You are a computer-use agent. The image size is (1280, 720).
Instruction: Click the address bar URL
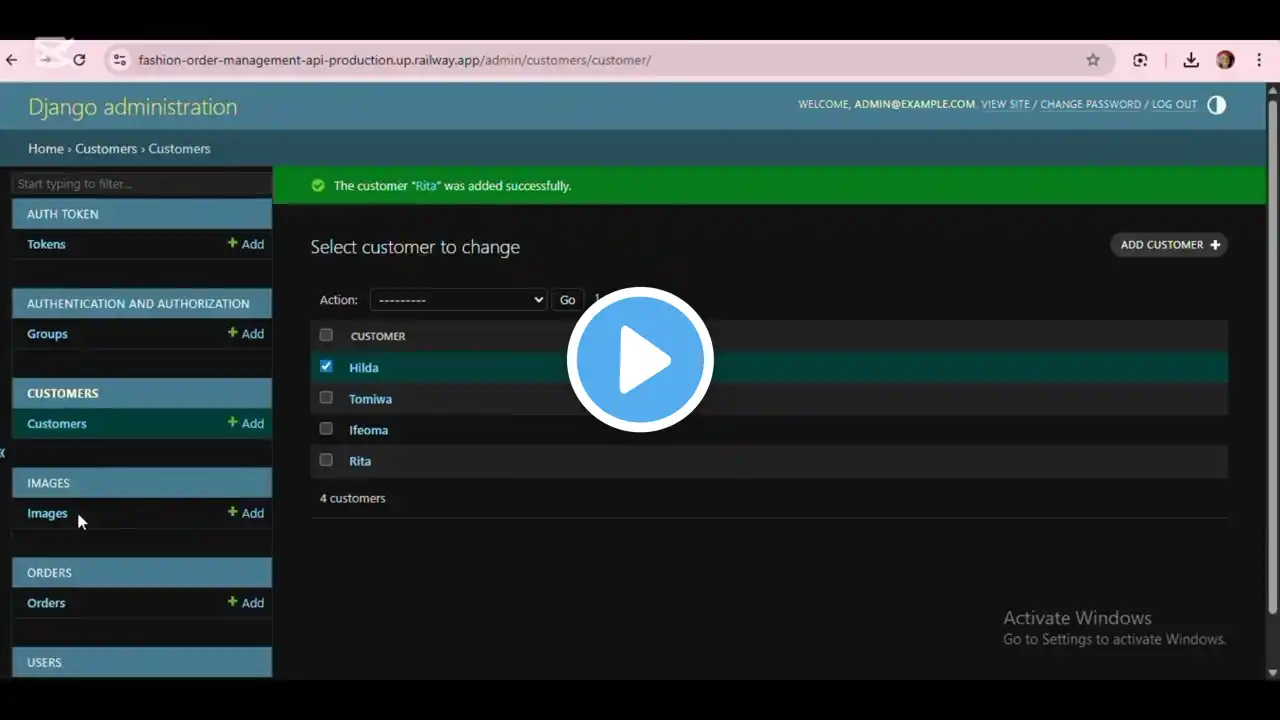[x=395, y=60]
